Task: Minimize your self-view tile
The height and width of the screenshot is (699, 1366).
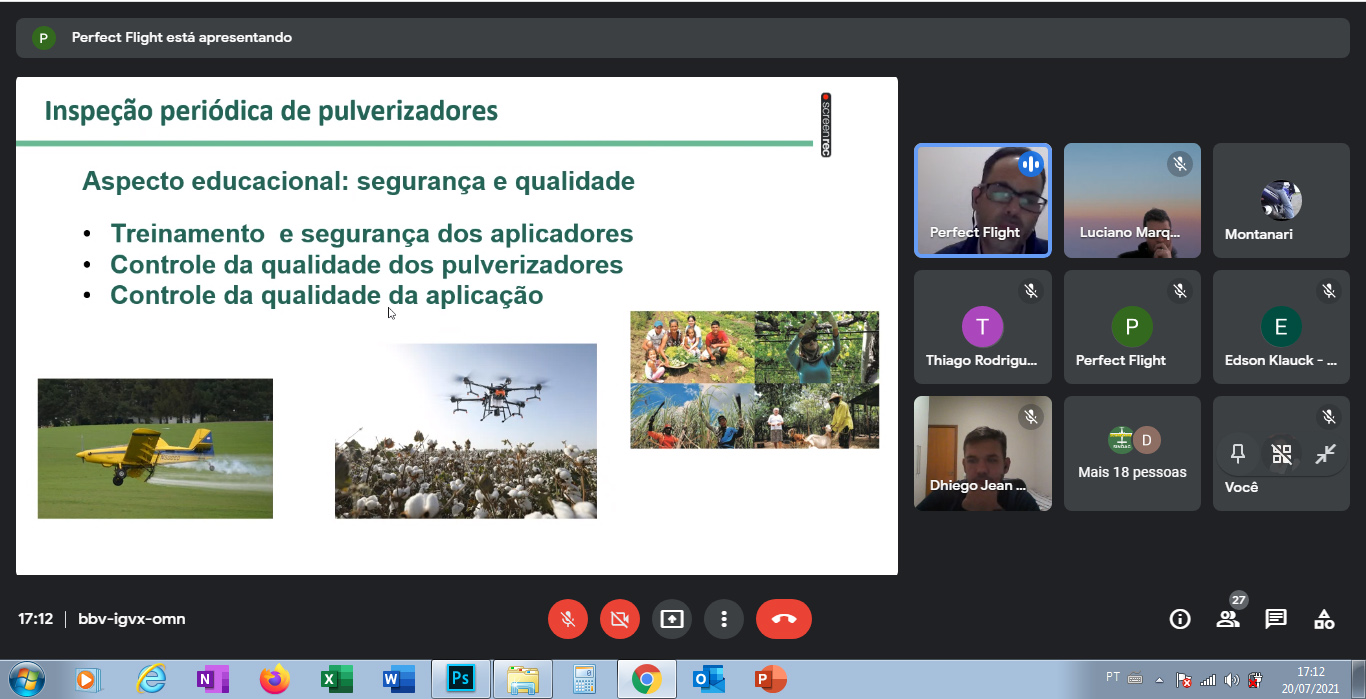Action: click(x=1325, y=454)
